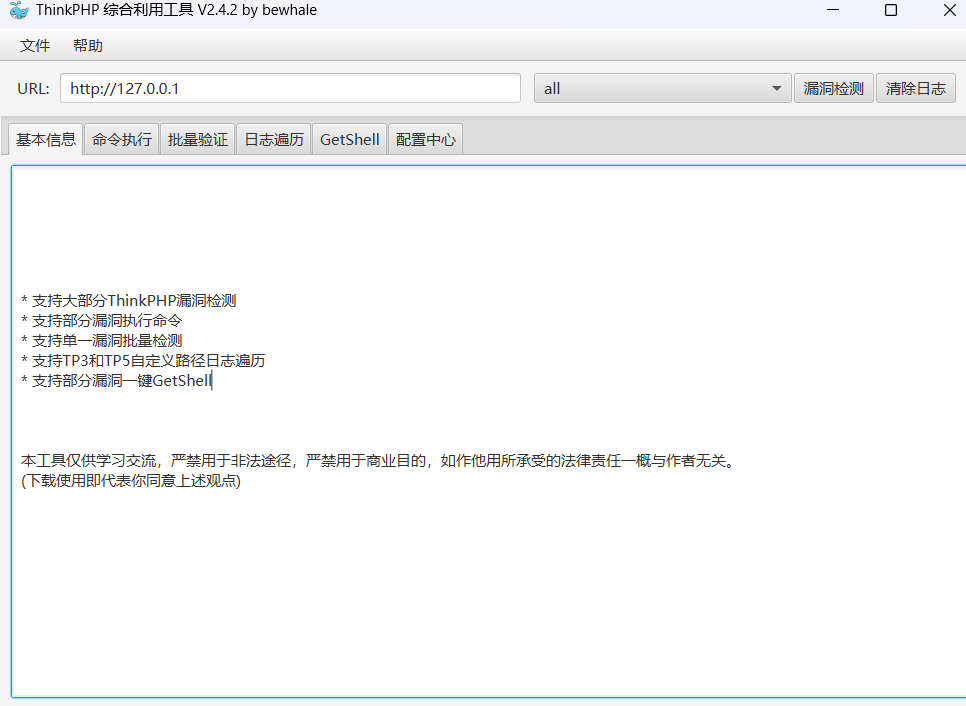Switch to the 命令执行 tab
This screenshot has height=706, width=966.
(x=122, y=139)
